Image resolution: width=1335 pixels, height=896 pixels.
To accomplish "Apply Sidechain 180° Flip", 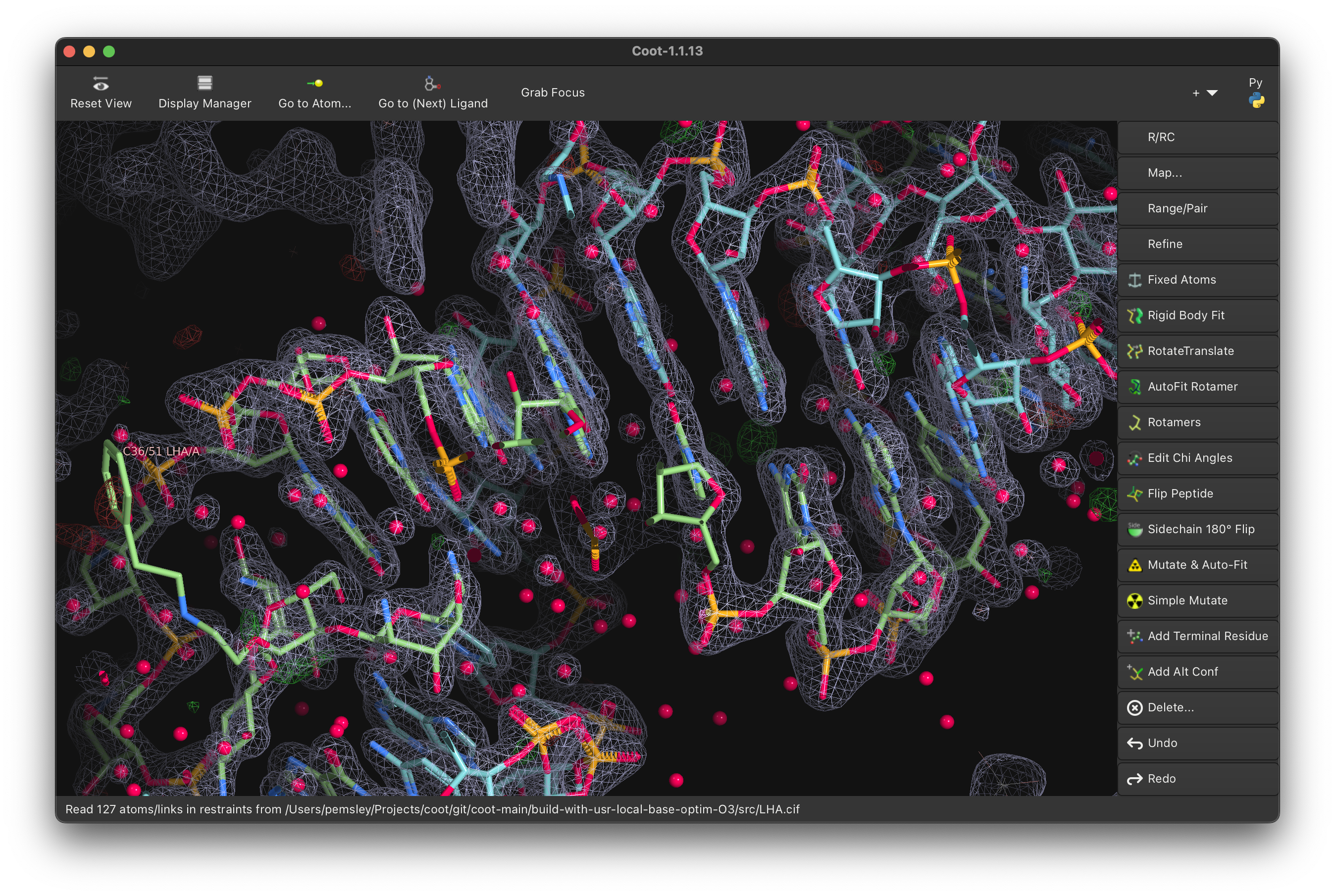I will tap(1200, 529).
